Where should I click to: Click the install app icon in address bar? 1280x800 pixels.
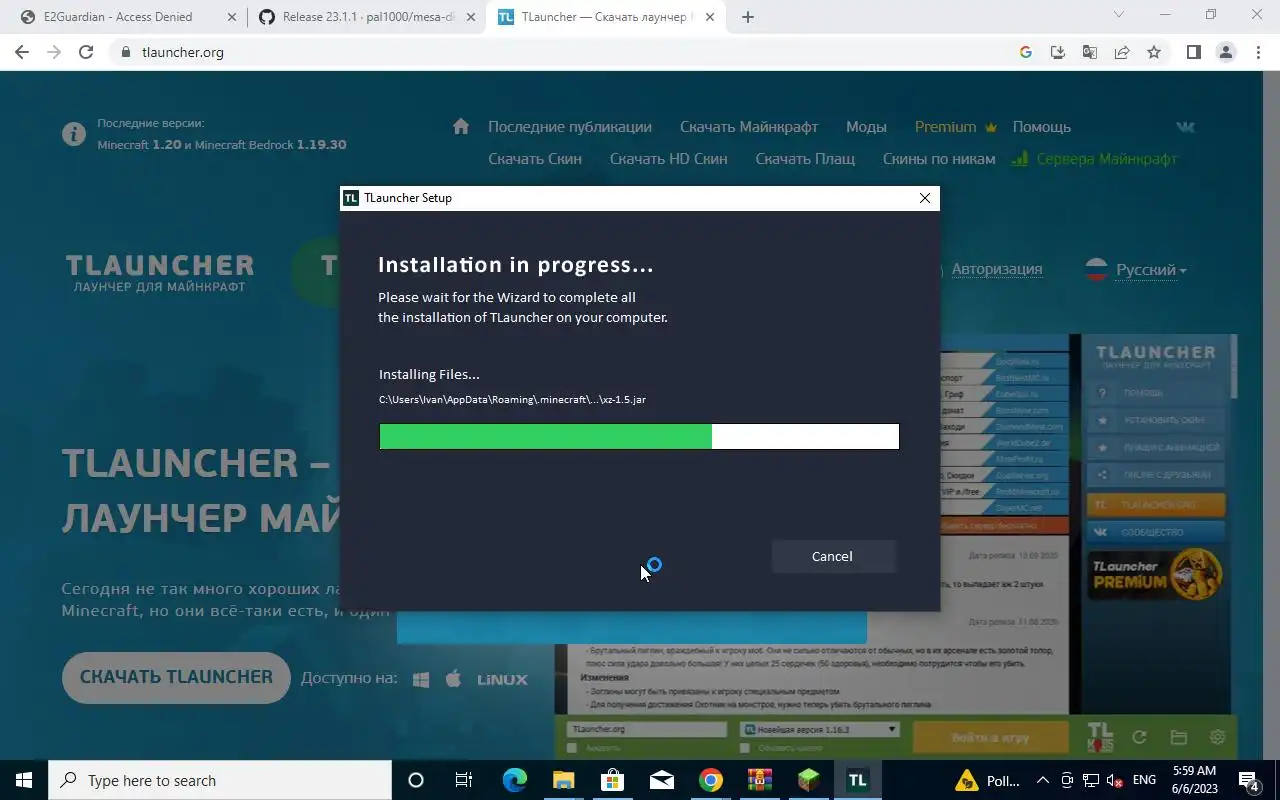pyautogui.click(x=1057, y=52)
